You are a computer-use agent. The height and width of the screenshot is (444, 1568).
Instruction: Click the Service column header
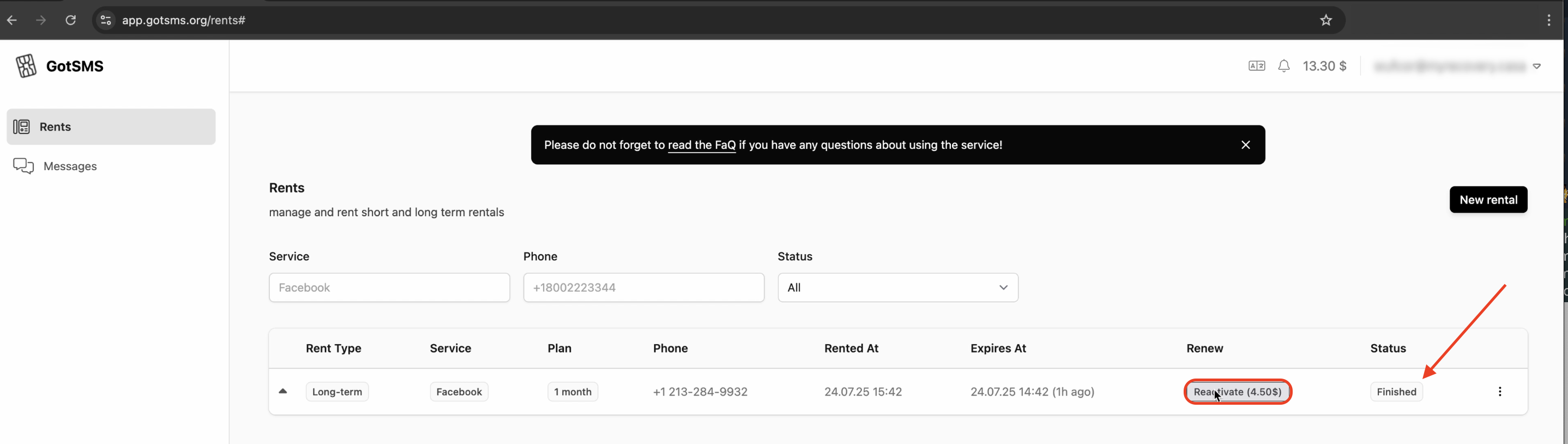pos(450,349)
